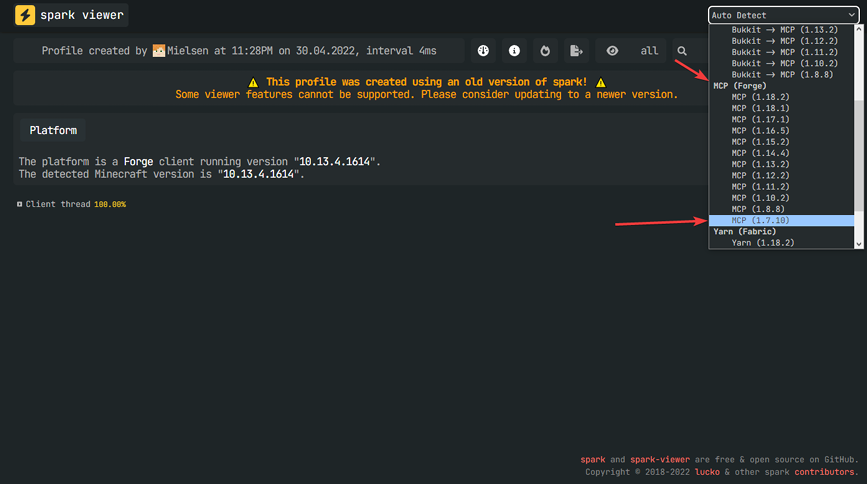867x484 pixels.
Task: Open the flame graph view icon
Action: [545, 51]
